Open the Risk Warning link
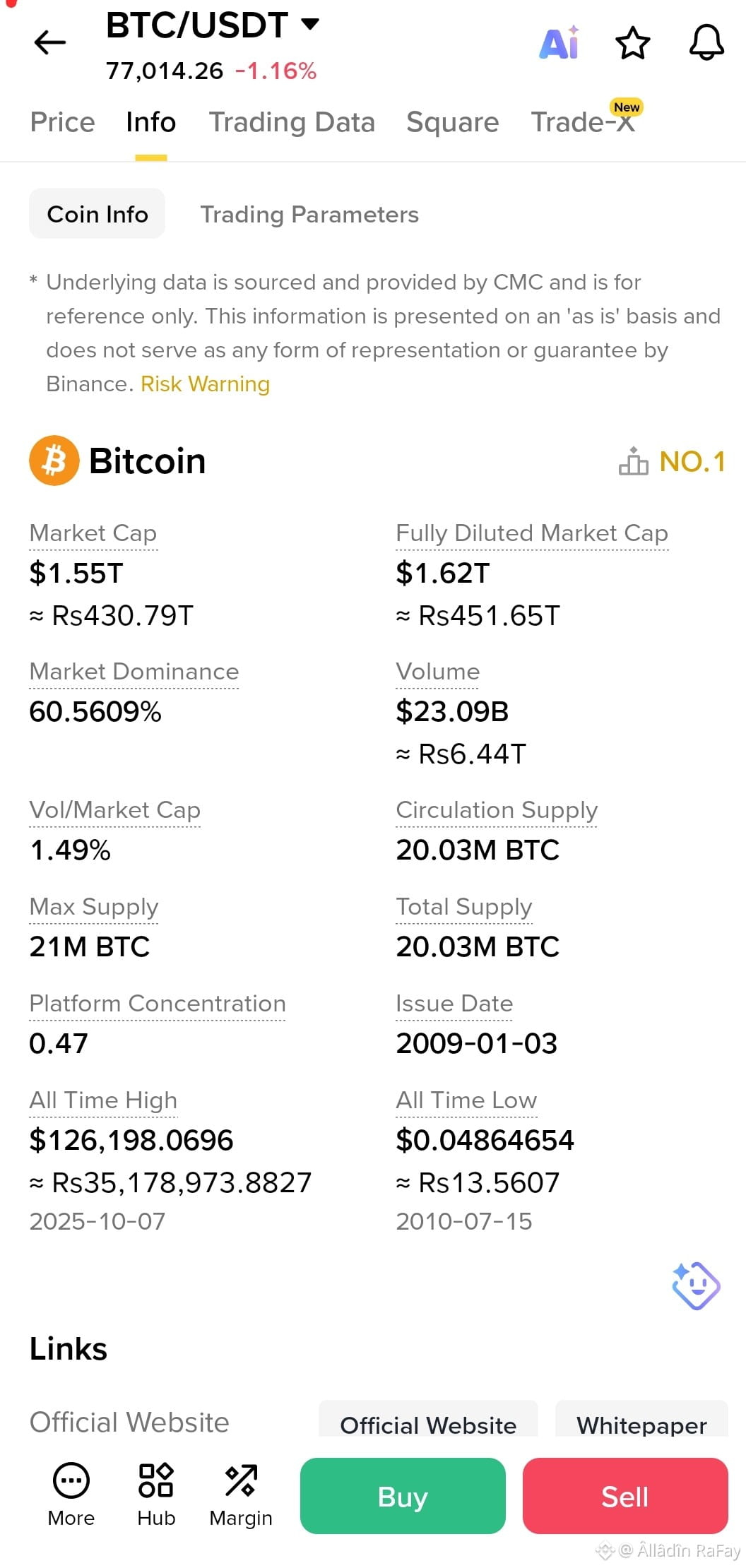The image size is (746, 1568). (x=206, y=384)
